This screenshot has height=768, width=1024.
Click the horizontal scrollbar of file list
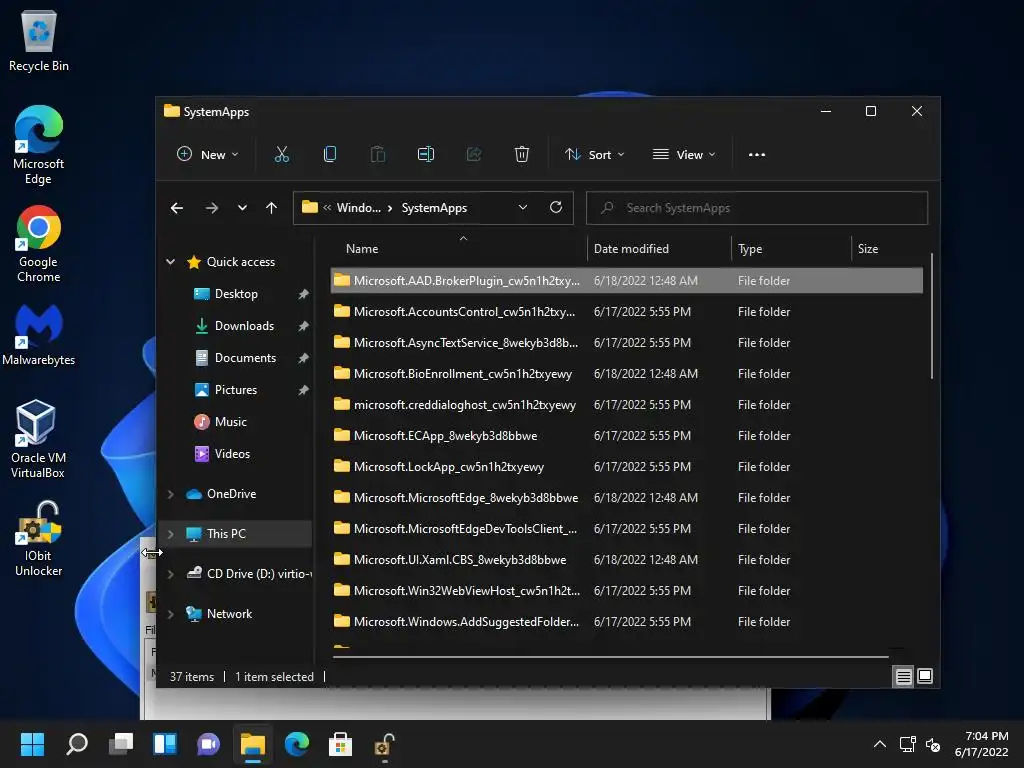point(611,656)
